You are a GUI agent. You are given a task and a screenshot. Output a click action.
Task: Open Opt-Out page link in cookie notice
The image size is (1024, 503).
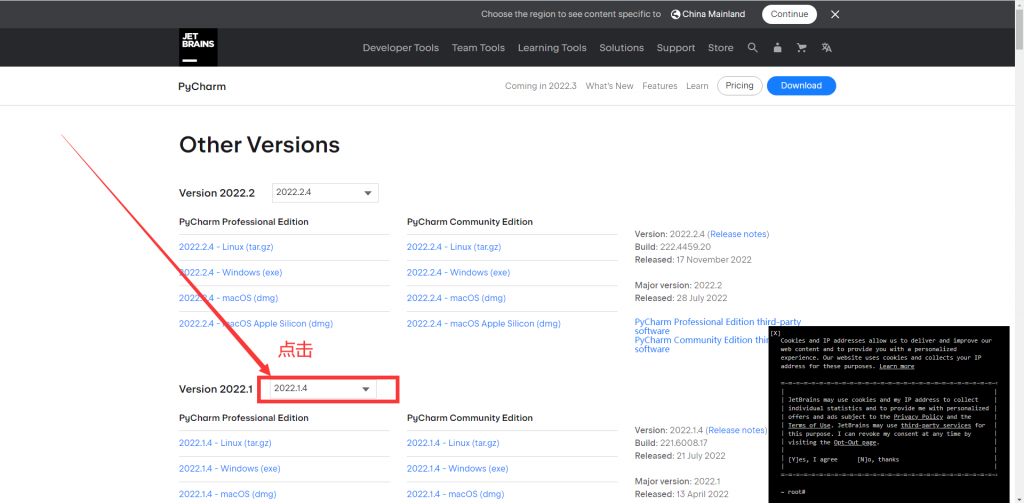(x=856, y=442)
